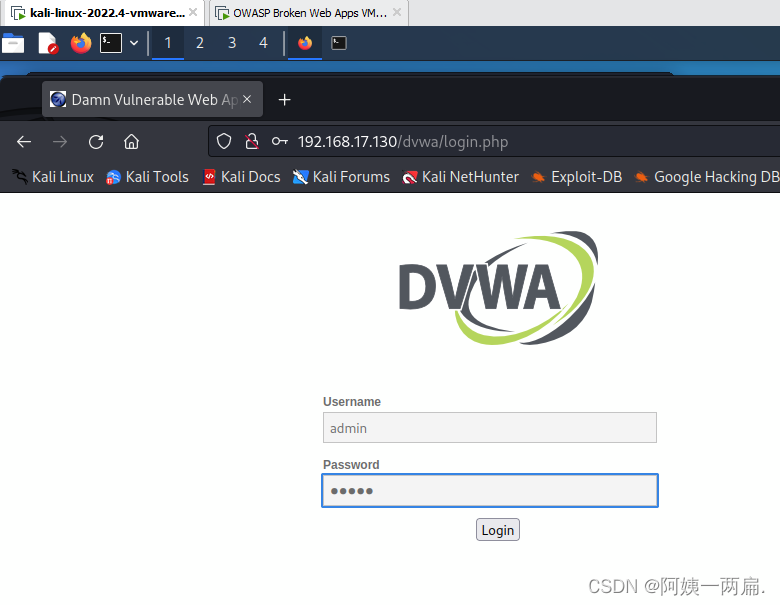Open the Google Hacking DB bookmark
Viewport: 780px width, 605px height.
click(706, 177)
